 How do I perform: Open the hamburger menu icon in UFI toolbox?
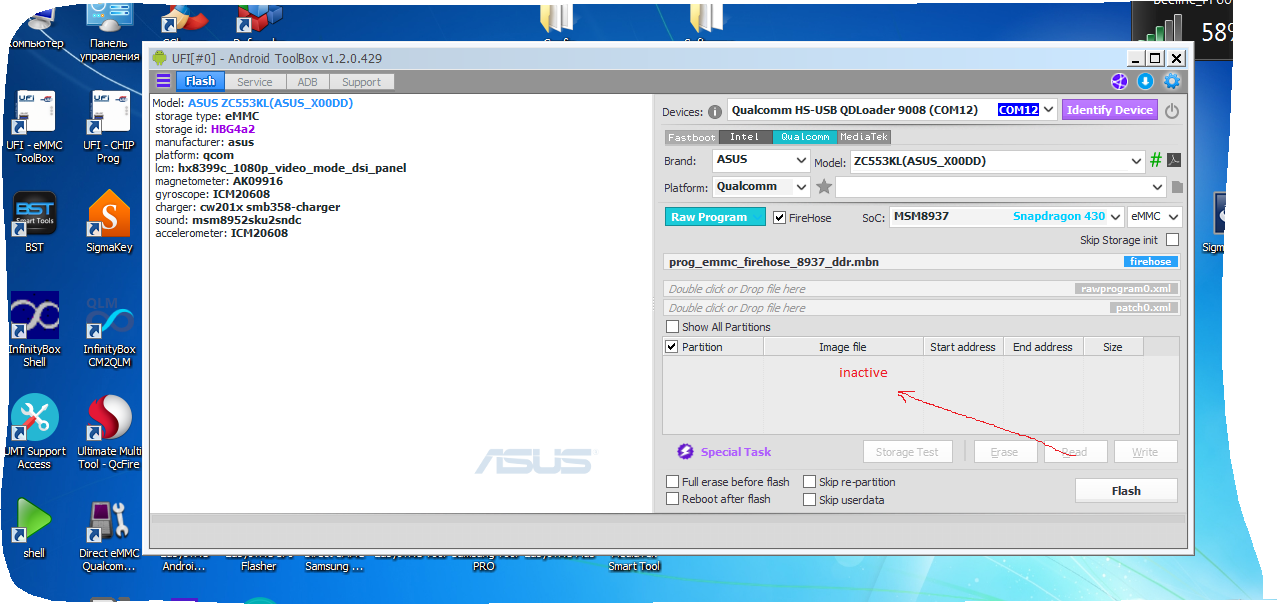pyautogui.click(x=163, y=81)
